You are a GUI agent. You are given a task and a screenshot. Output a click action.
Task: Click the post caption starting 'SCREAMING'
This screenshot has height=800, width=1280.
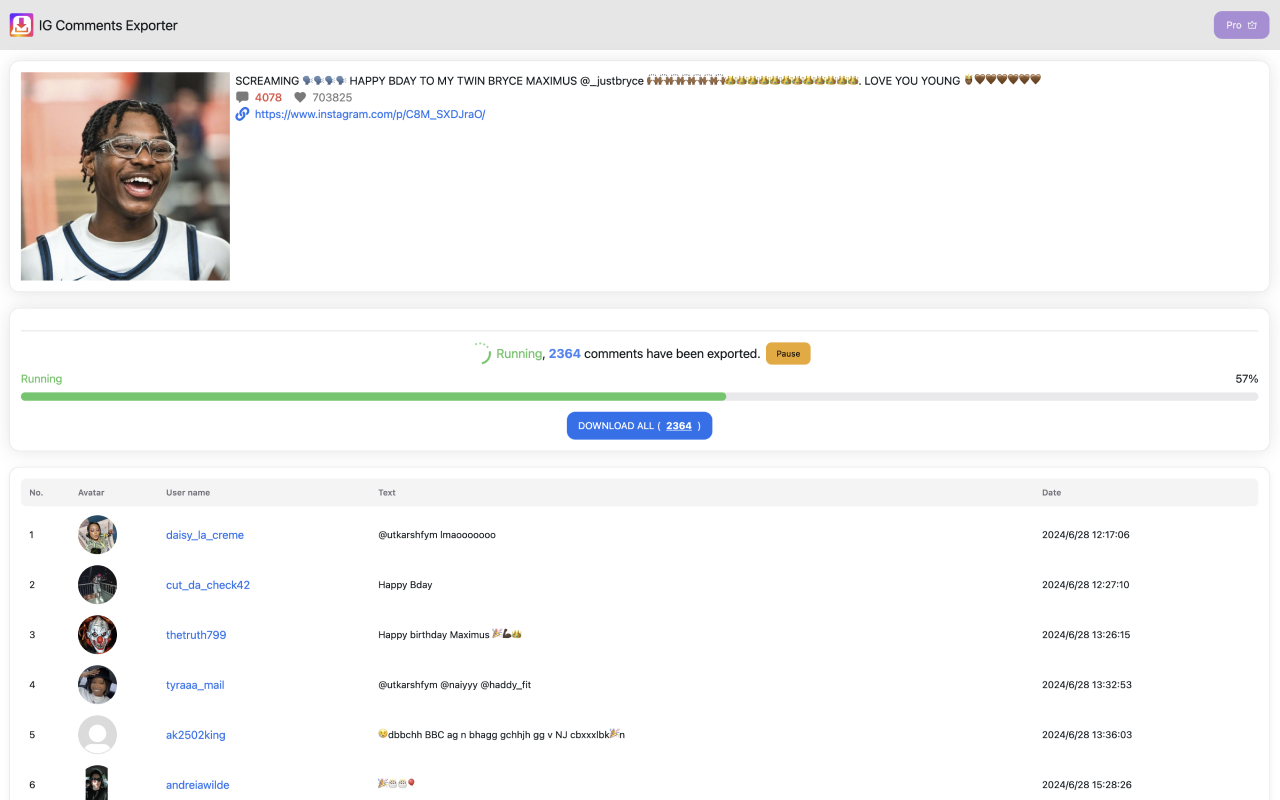(638, 80)
